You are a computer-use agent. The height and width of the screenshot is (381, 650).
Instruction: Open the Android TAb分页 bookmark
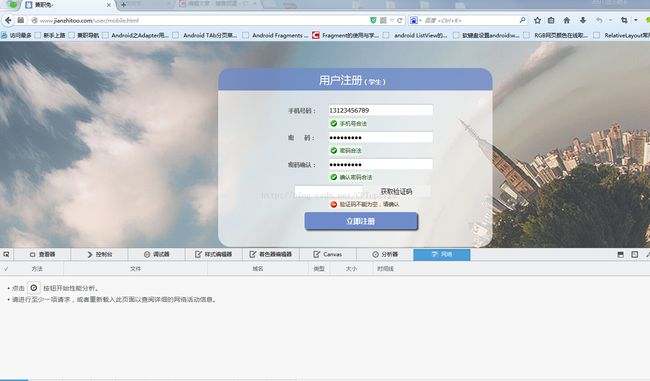tap(205, 35)
